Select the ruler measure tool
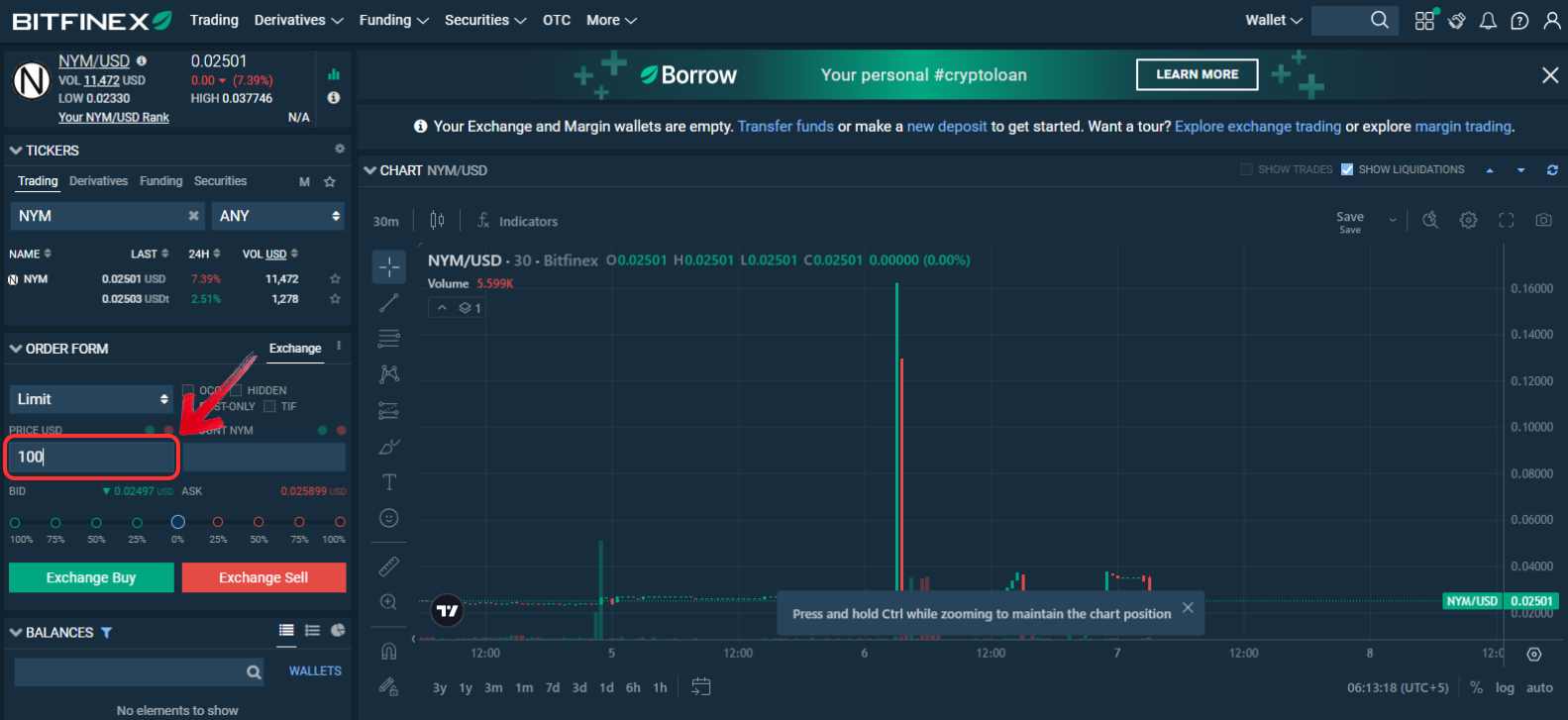 pyautogui.click(x=389, y=566)
